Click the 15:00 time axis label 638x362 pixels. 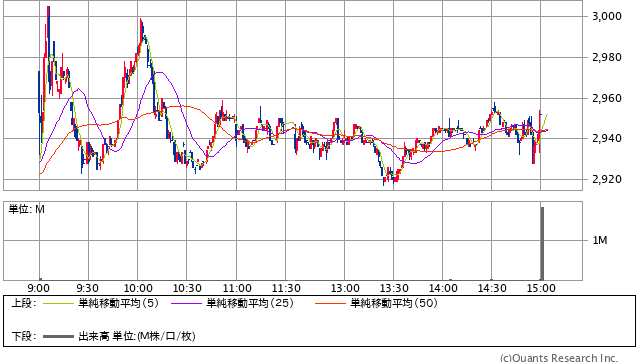(x=541, y=288)
